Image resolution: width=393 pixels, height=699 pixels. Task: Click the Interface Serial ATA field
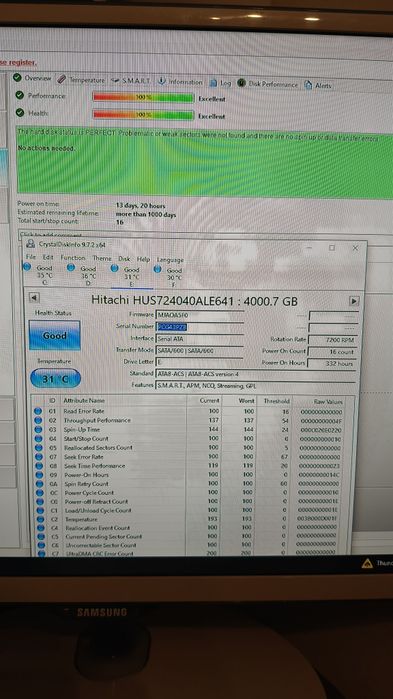tap(199, 339)
